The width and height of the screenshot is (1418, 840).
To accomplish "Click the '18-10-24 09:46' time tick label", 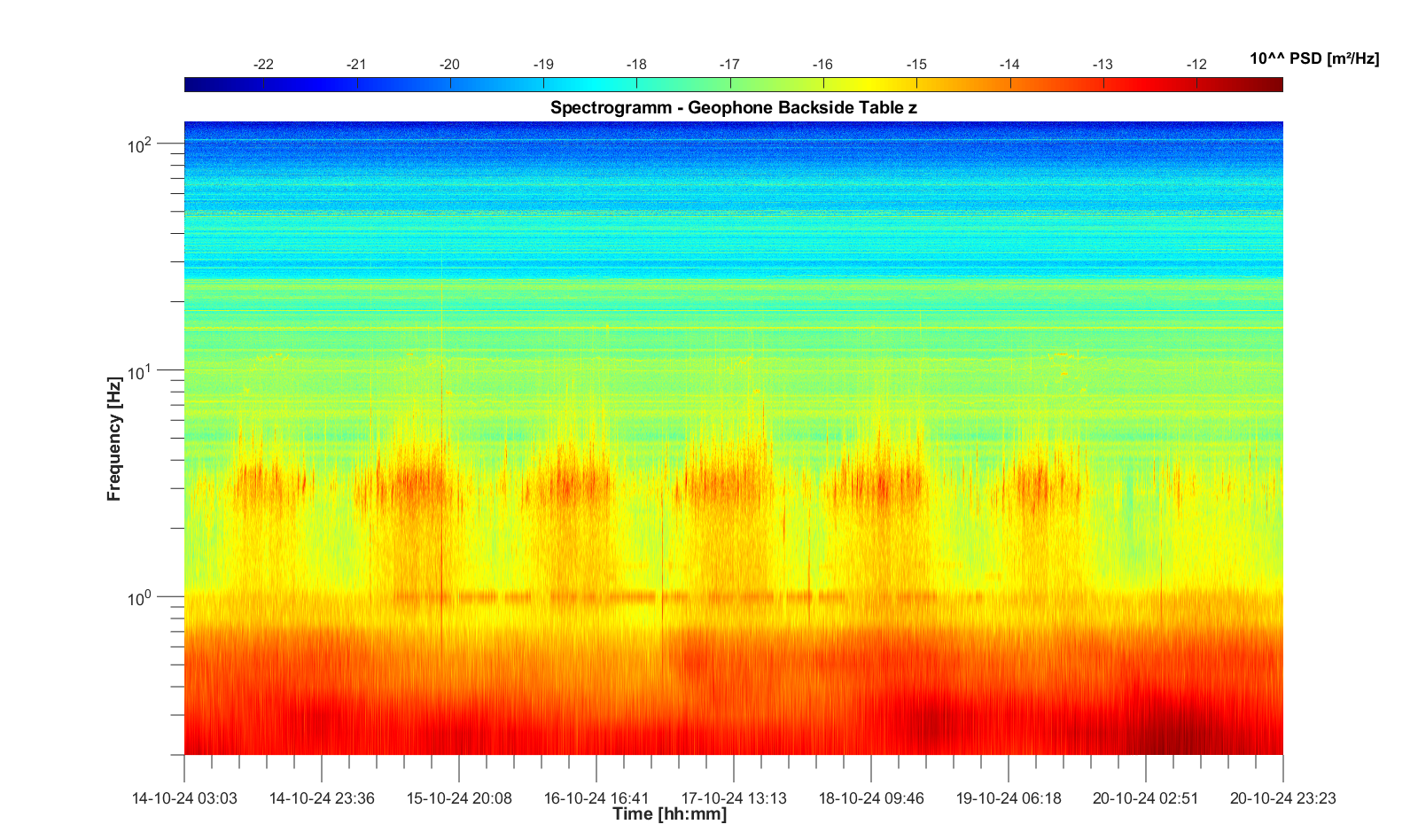I will pos(871,797).
